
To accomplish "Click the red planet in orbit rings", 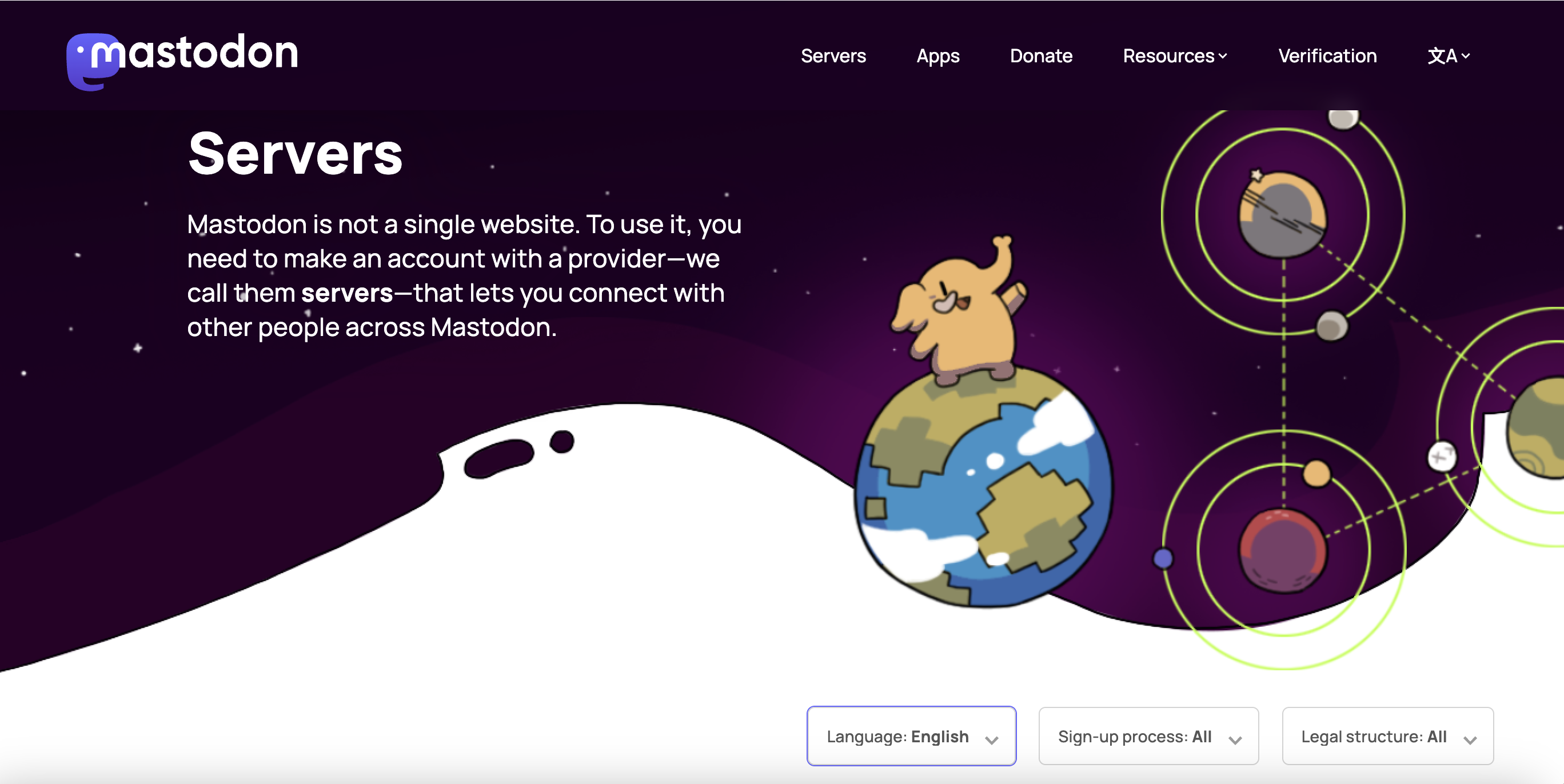I will tap(1282, 550).
